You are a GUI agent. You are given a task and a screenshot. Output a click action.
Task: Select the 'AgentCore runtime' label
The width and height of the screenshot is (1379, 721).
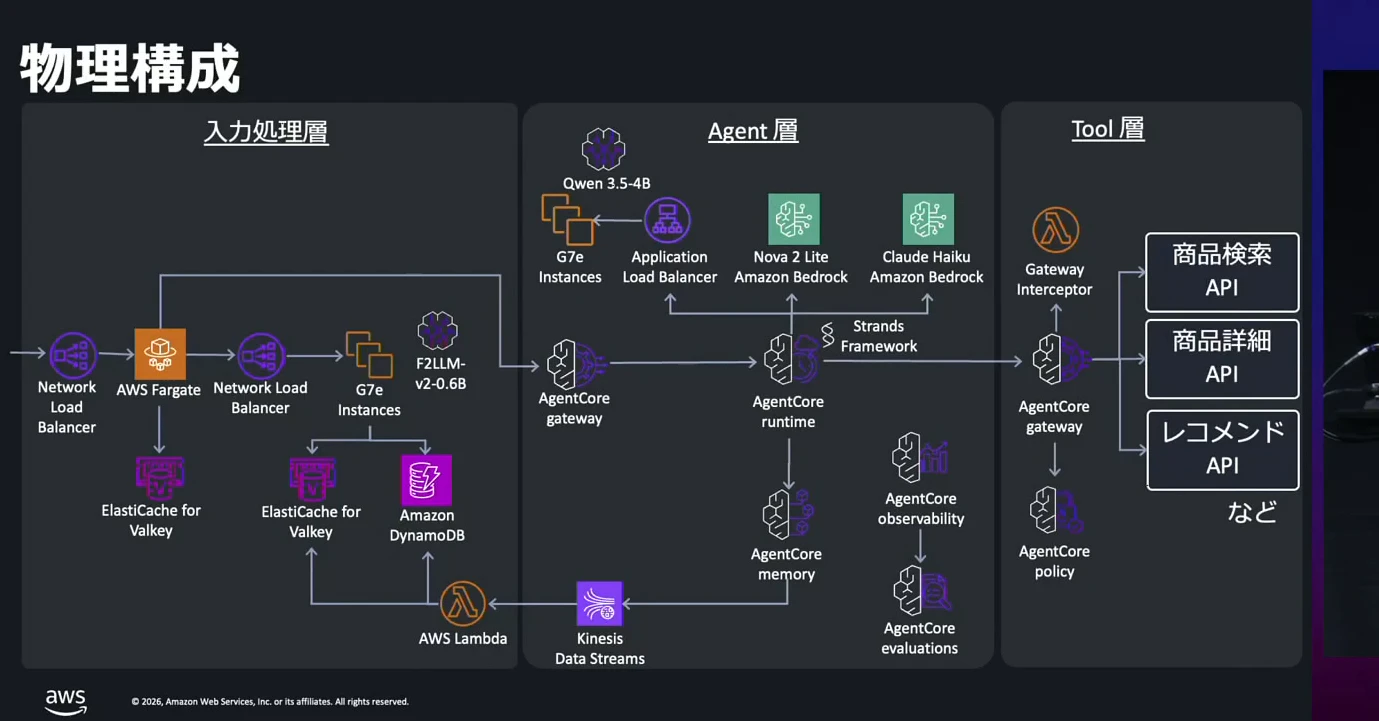point(788,412)
